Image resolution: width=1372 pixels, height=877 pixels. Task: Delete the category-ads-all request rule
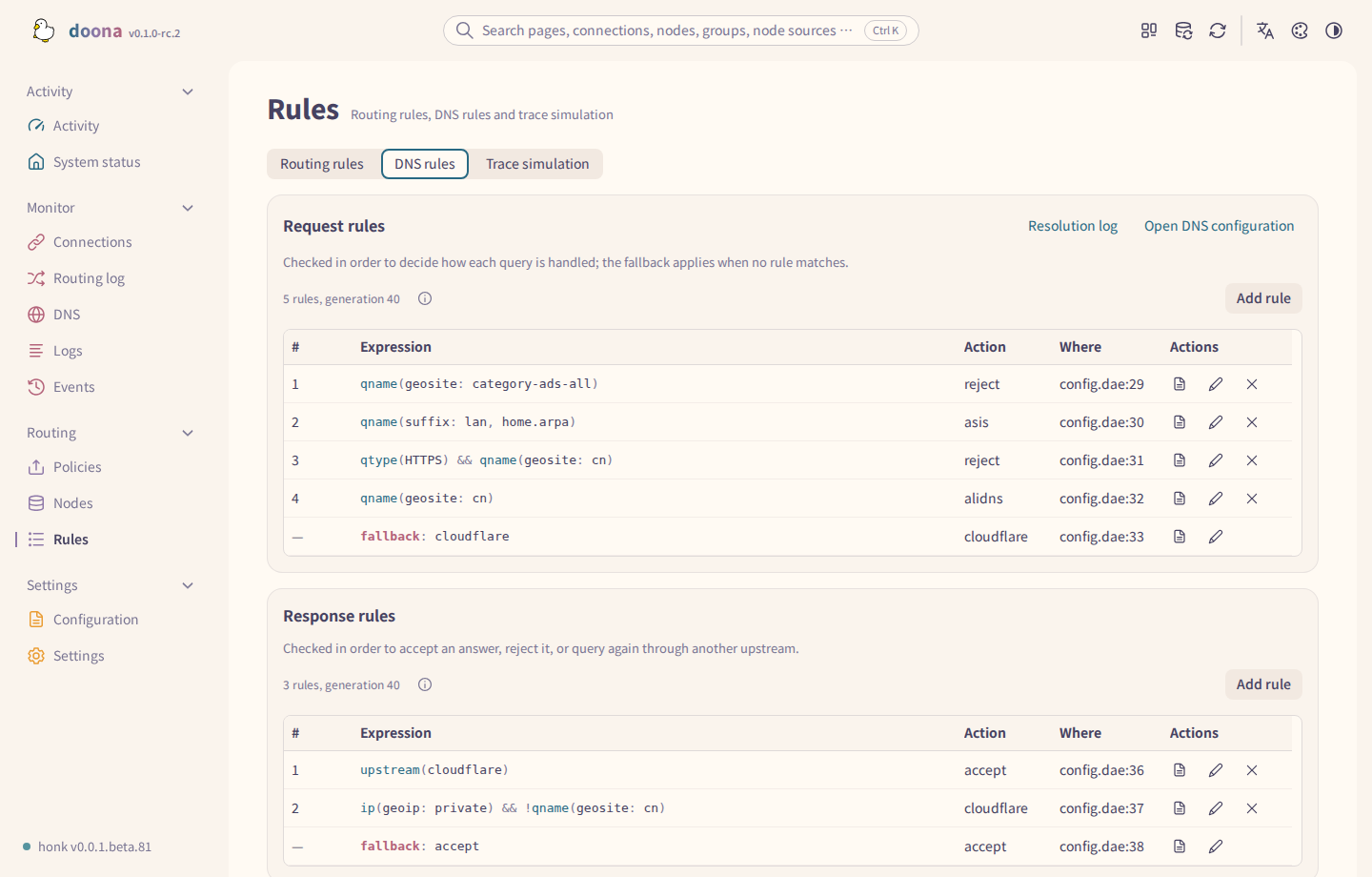point(1252,384)
